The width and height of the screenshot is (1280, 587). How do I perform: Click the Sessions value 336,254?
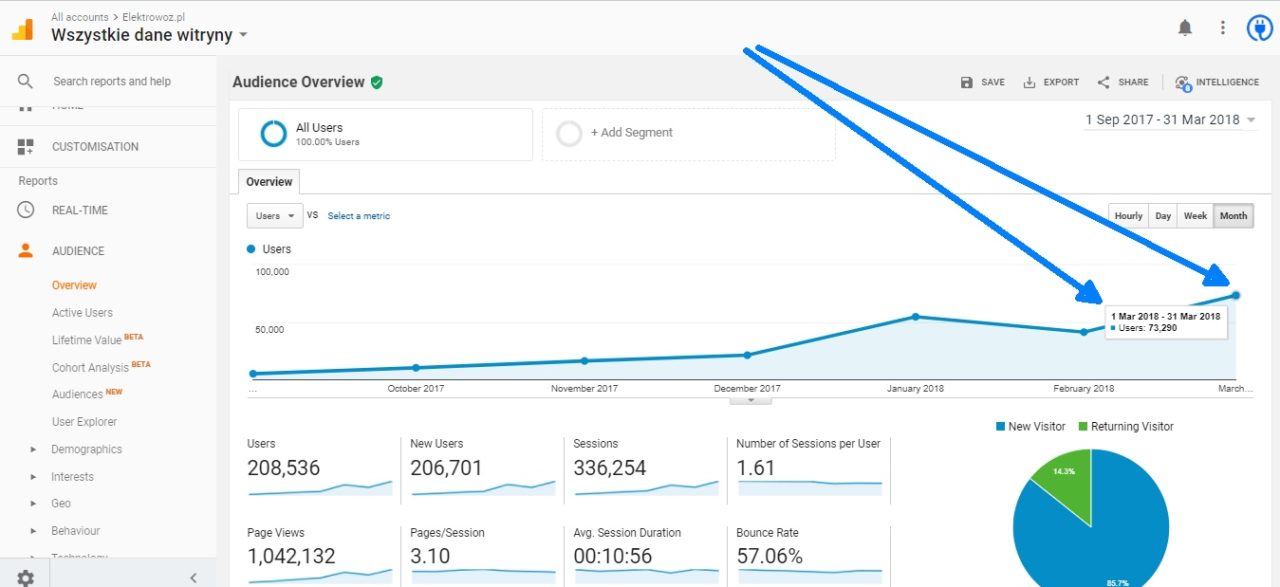[x=610, y=468]
